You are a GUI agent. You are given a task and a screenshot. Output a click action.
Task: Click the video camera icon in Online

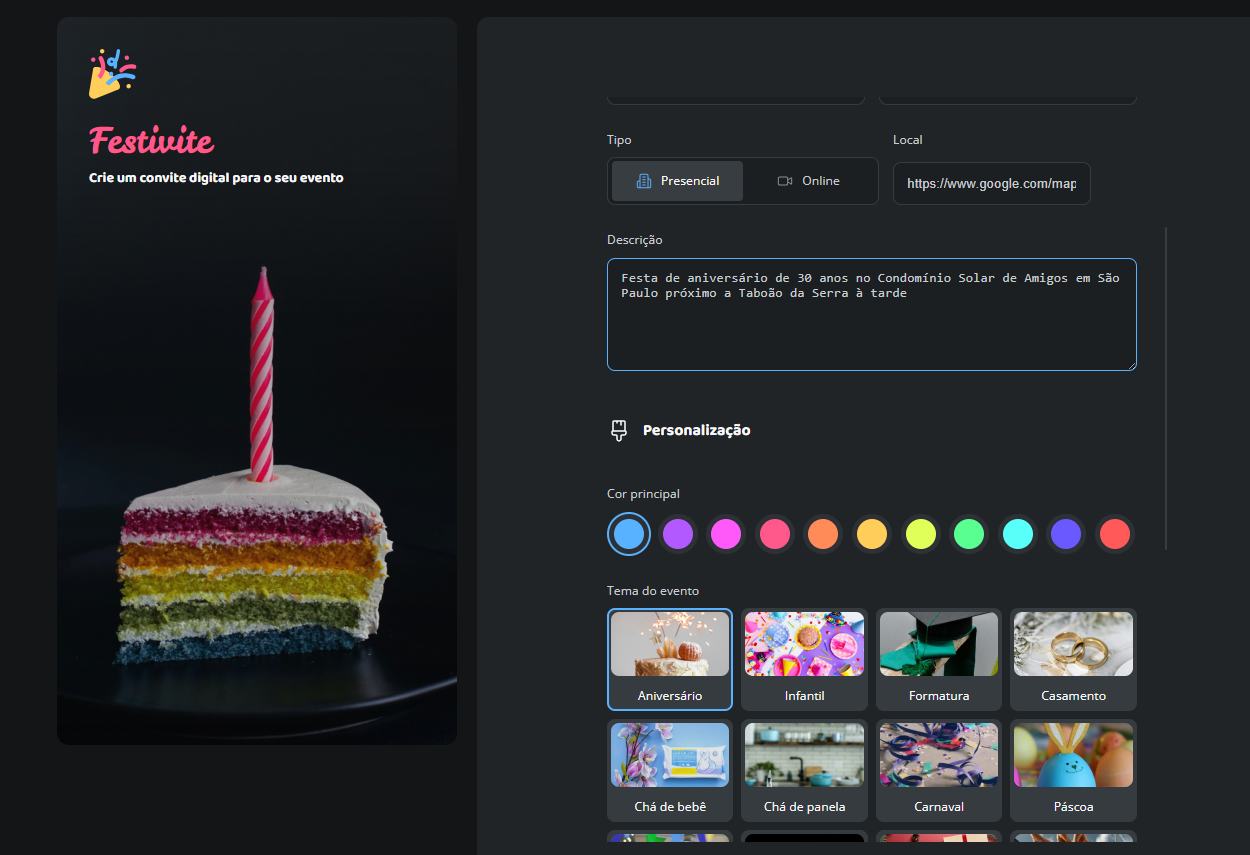785,181
